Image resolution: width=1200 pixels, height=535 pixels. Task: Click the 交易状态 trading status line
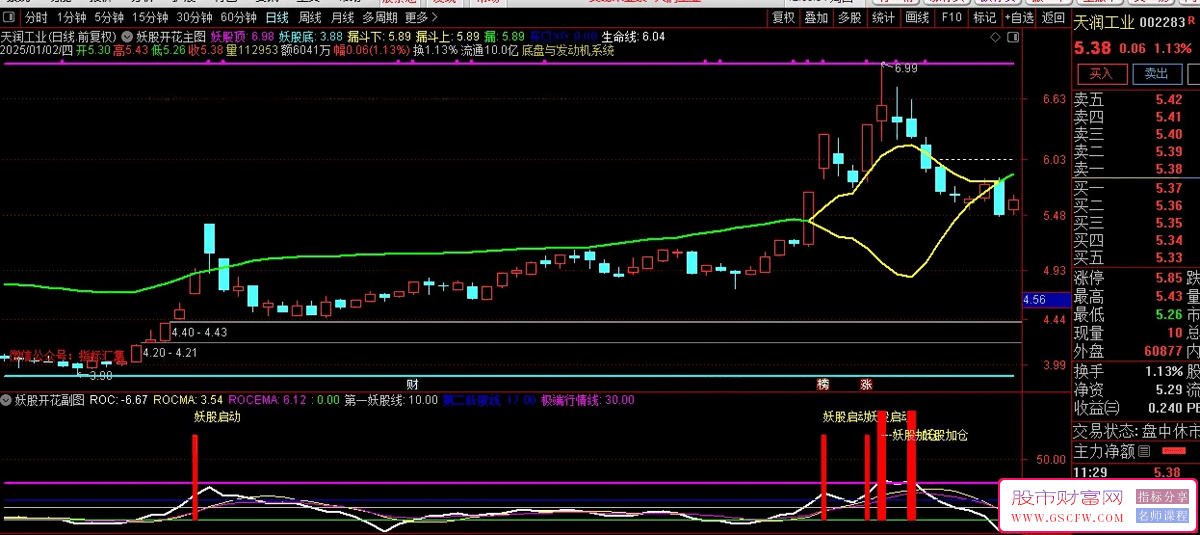pyautogui.click(x=1136, y=431)
